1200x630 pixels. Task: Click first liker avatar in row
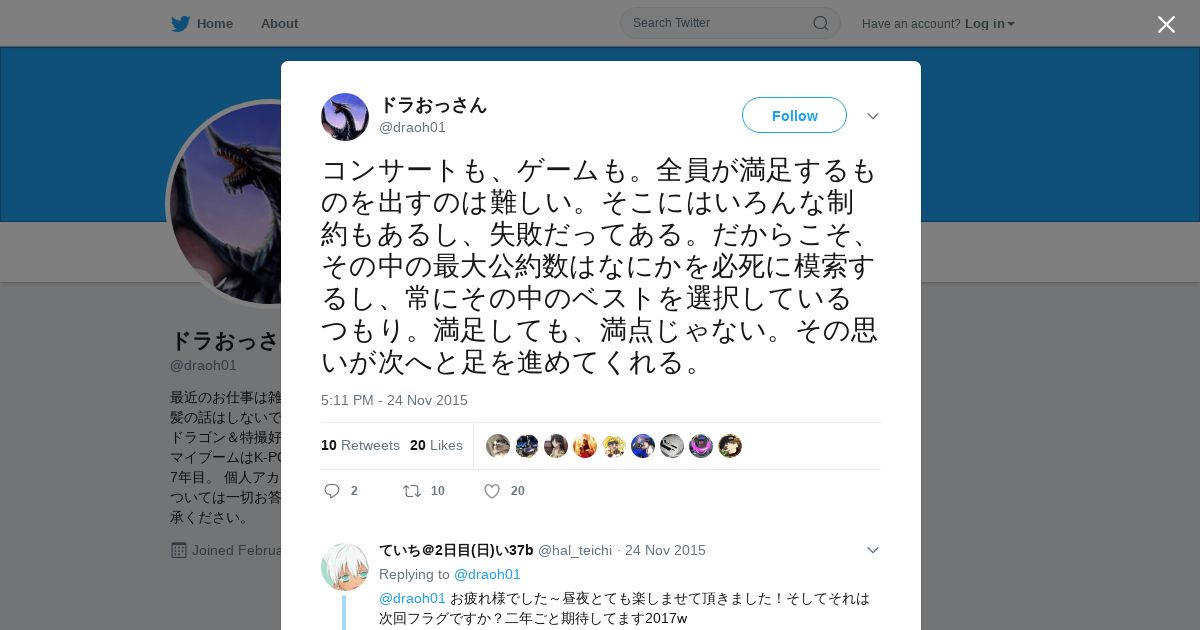pos(498,446)
